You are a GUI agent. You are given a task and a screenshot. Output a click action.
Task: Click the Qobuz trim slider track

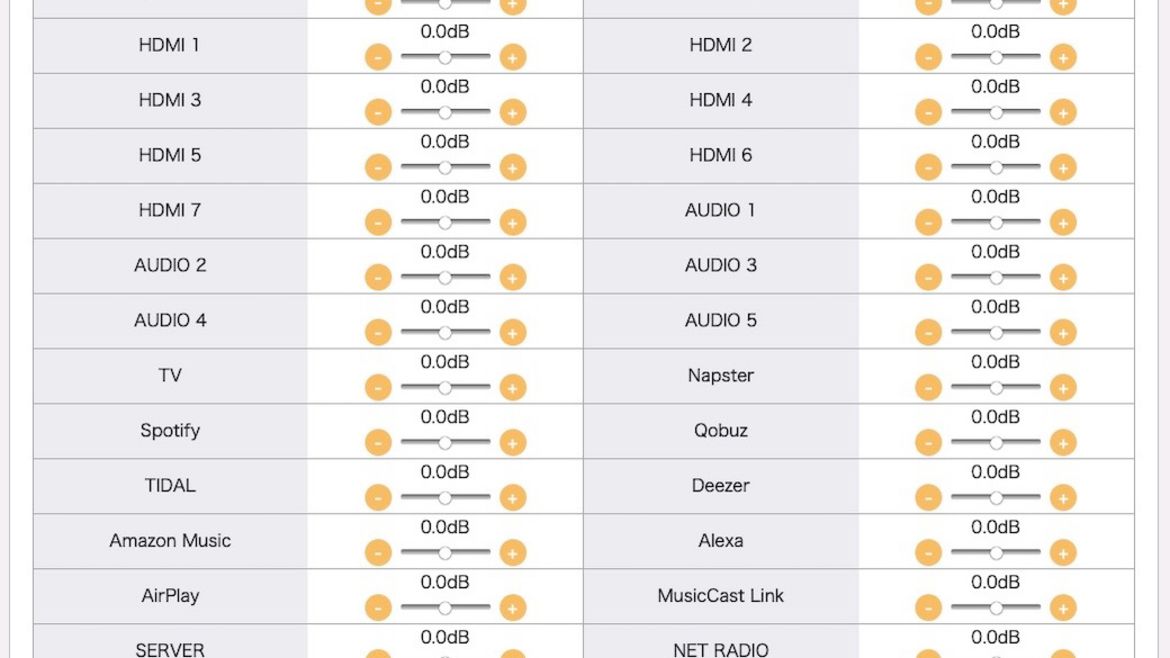[995, 442]
